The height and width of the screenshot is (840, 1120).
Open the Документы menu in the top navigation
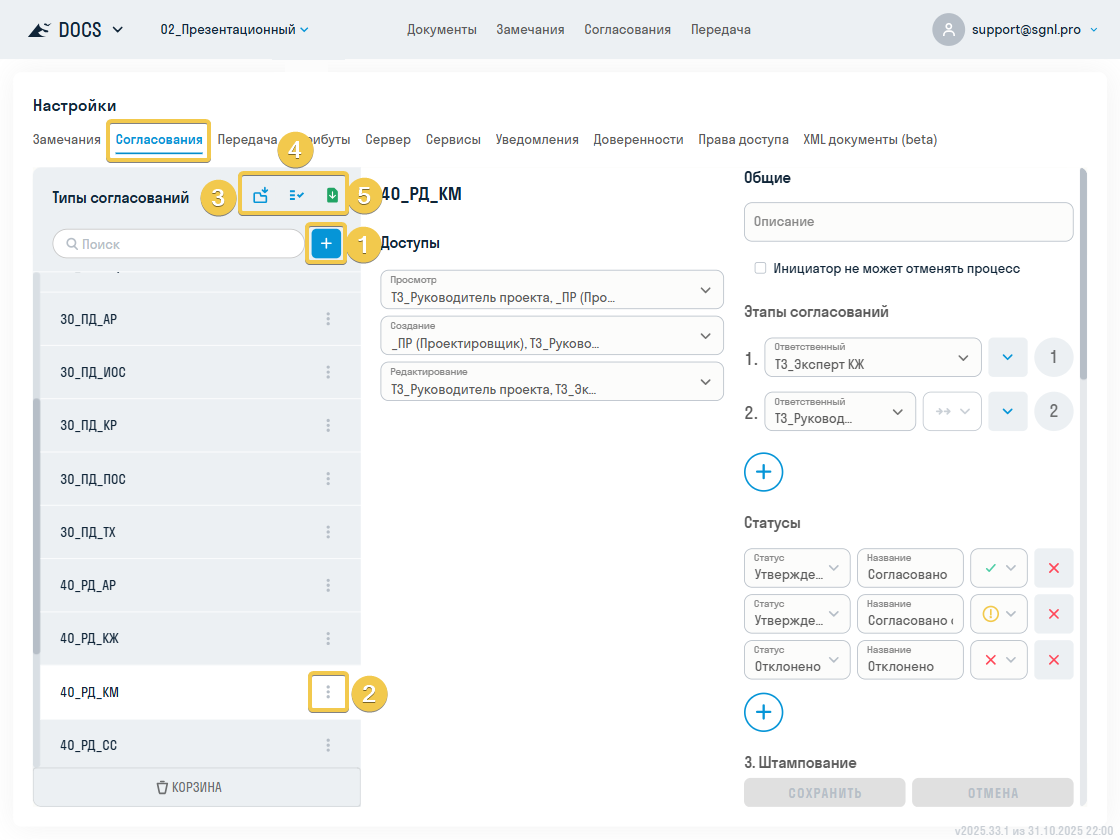click(x=441, y=30)
